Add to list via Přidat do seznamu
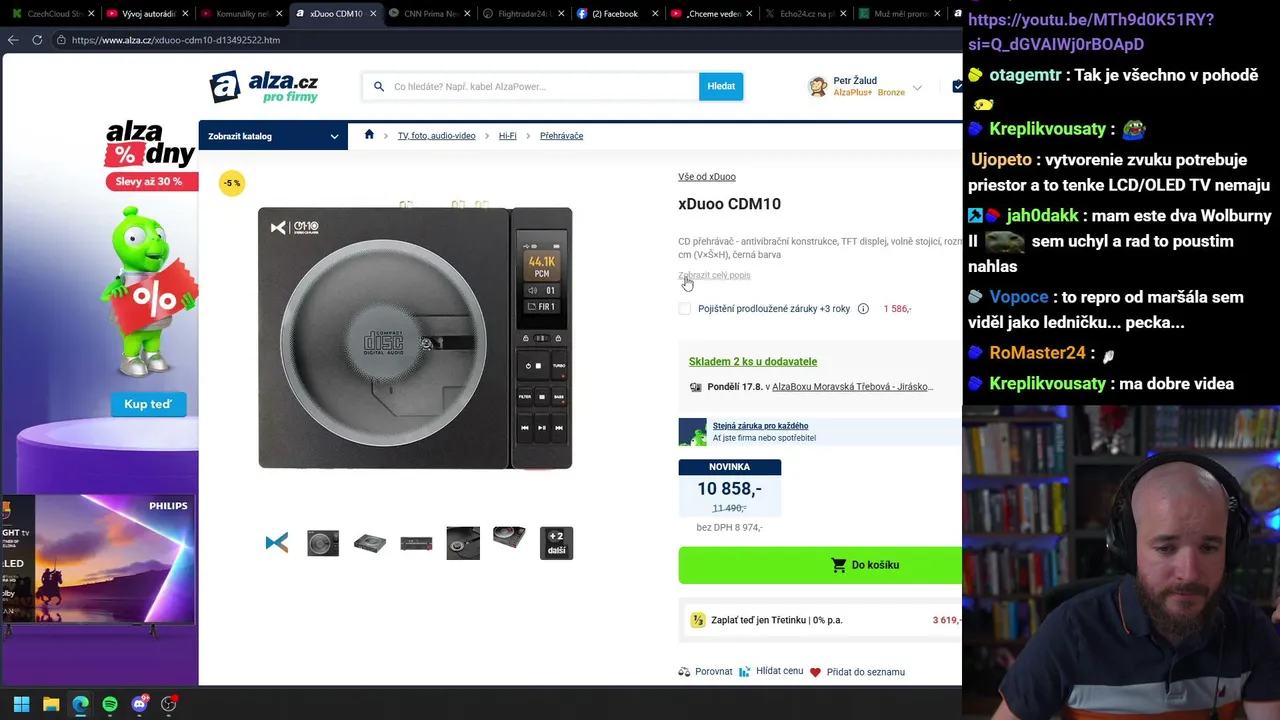 (x=858, y=672)
